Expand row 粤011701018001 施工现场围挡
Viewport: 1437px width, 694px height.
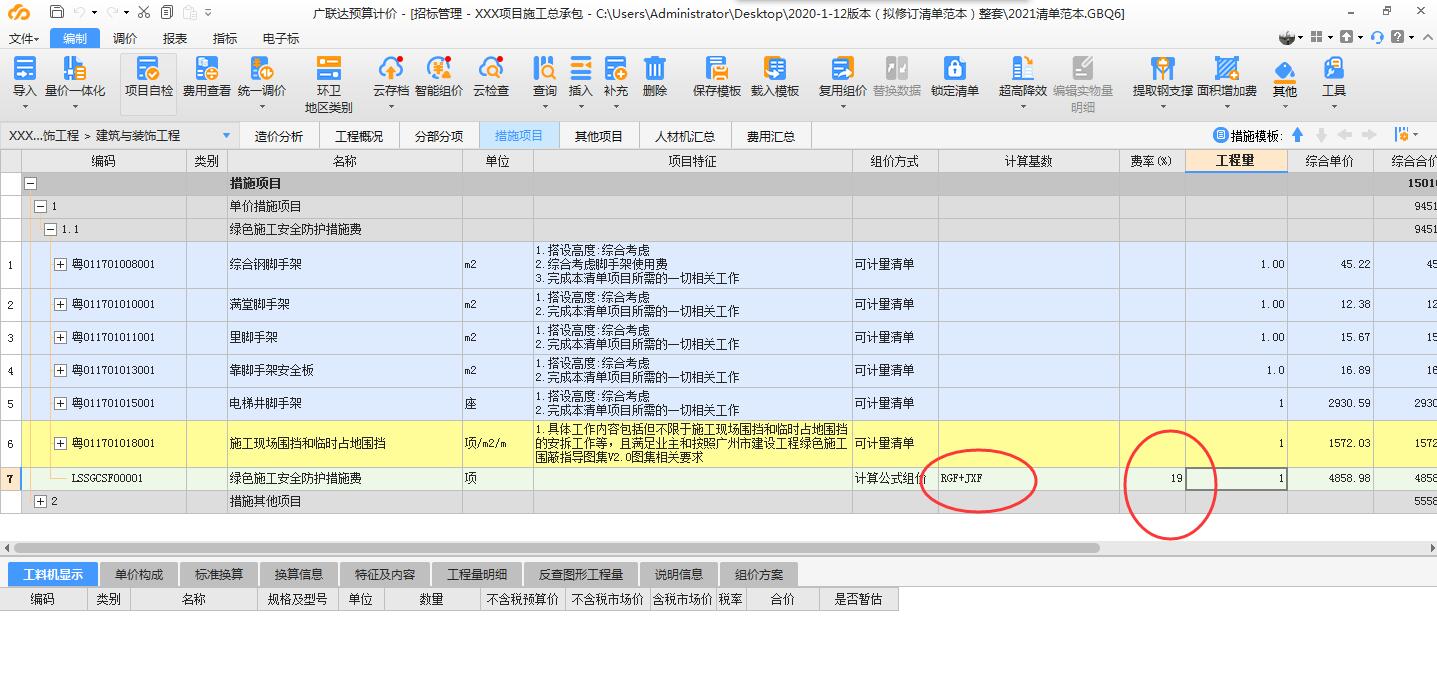tap(60, 443)
